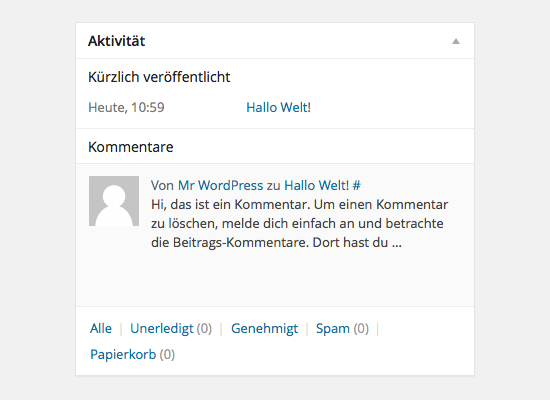Click the Kommentare heading

(x=130, y=147)
